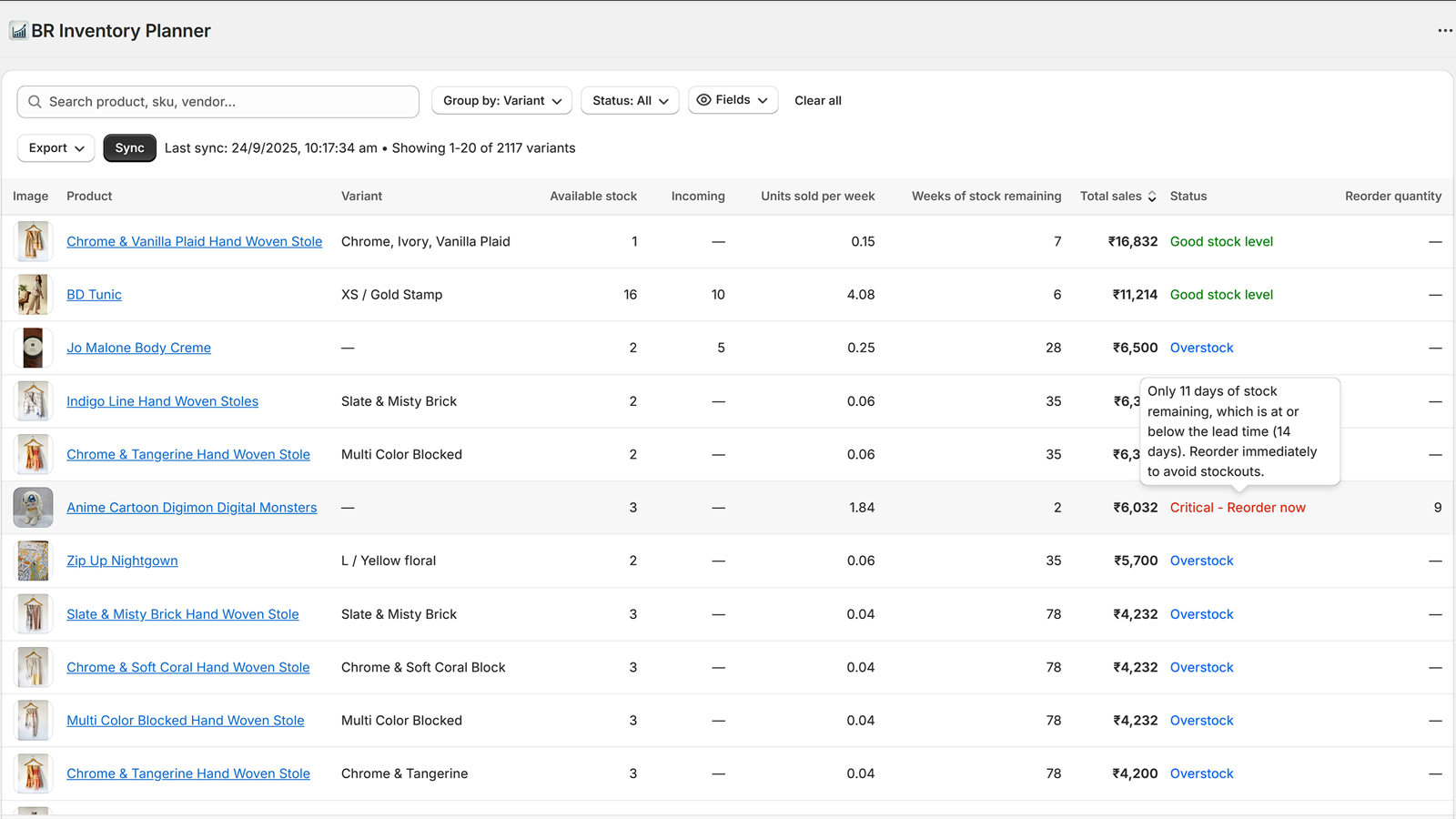
Task: Open the Multi Color Blocked Hand Woven Stole link
Action: (x=185, y=721)
